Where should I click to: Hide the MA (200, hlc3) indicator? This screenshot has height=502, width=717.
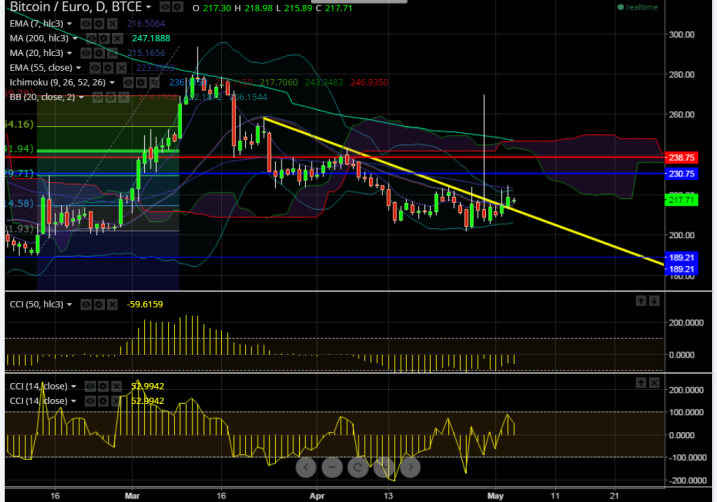coord(91,38)
